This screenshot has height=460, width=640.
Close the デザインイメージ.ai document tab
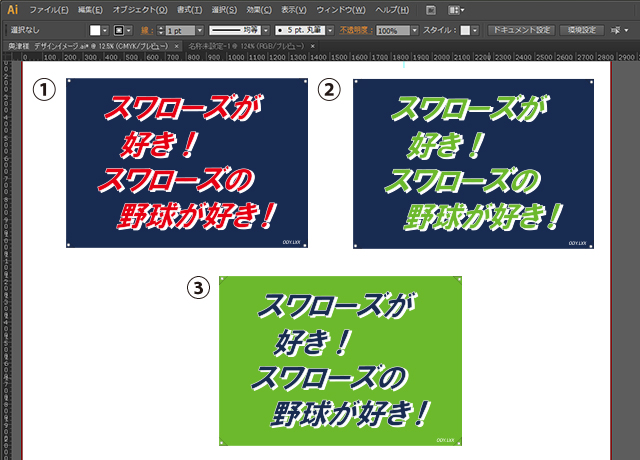click(x=176, y=46)
